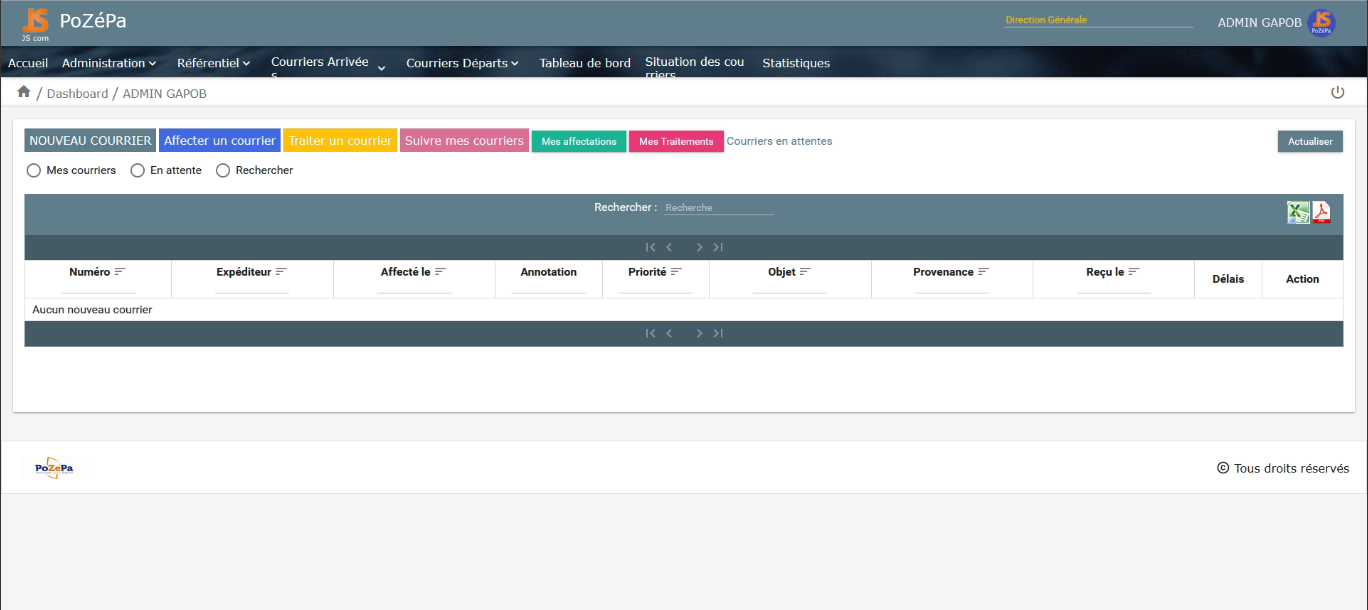
Task: Select the Mes courriers radio button
Action: coord(34,171)
